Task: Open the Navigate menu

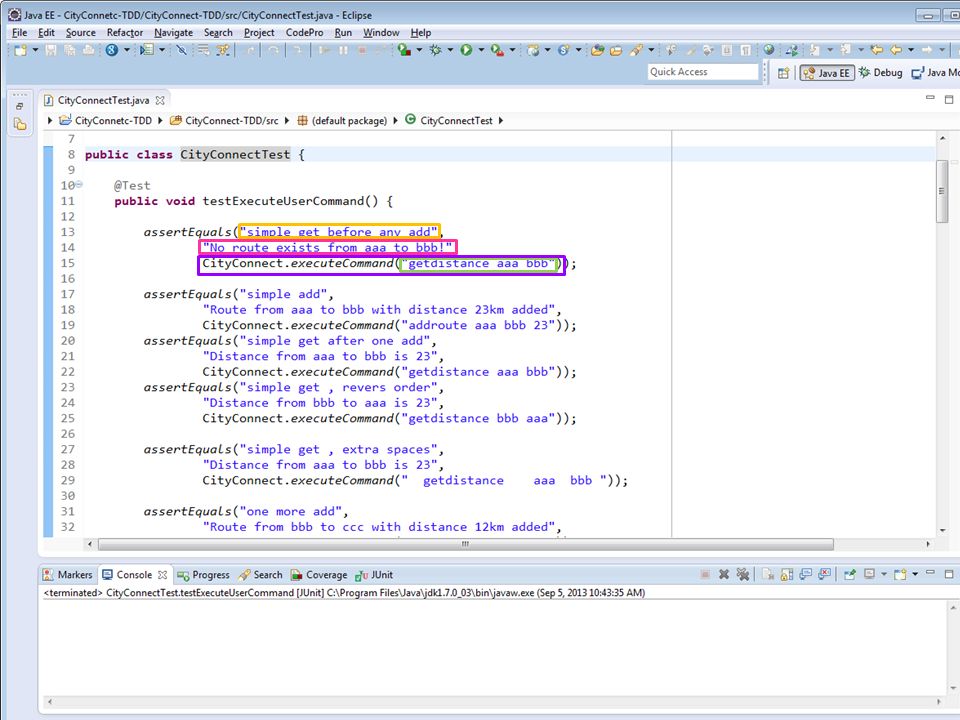Action: pyautogui.click(x=173, y=32)
